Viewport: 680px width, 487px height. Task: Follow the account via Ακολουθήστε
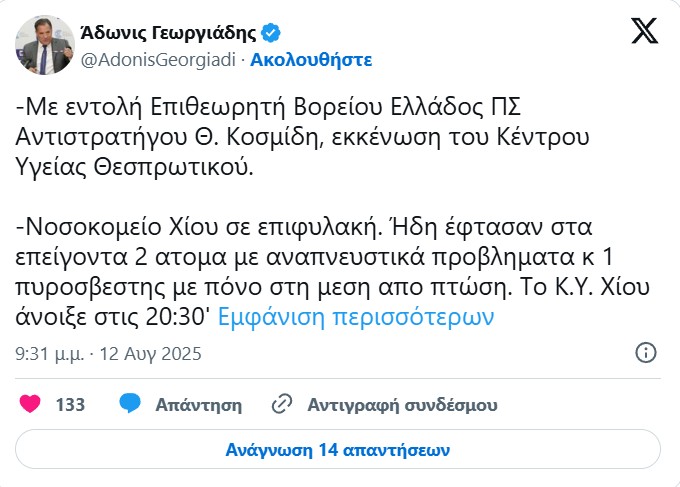click(x=311, y=59)
